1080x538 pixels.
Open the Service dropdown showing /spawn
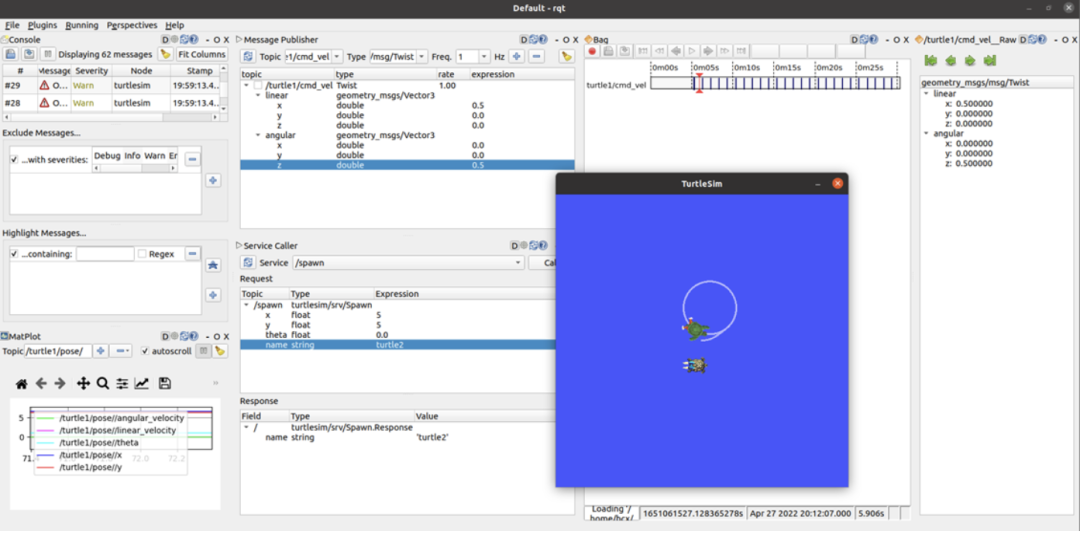pos(408,262)
